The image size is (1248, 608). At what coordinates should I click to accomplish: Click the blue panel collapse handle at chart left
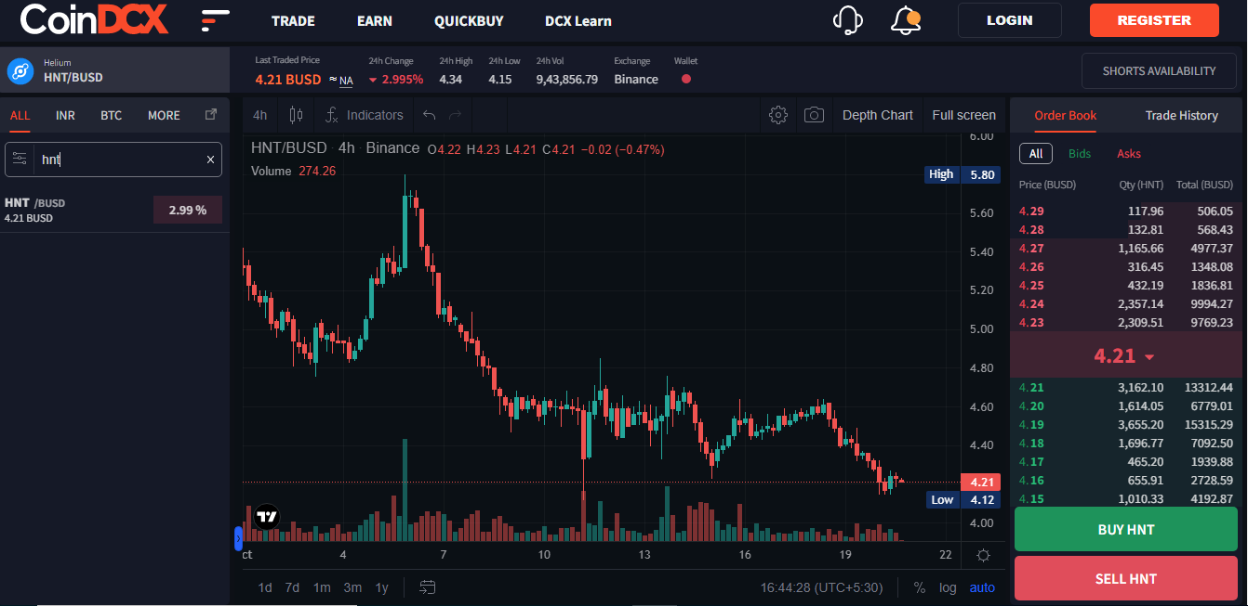238,539
